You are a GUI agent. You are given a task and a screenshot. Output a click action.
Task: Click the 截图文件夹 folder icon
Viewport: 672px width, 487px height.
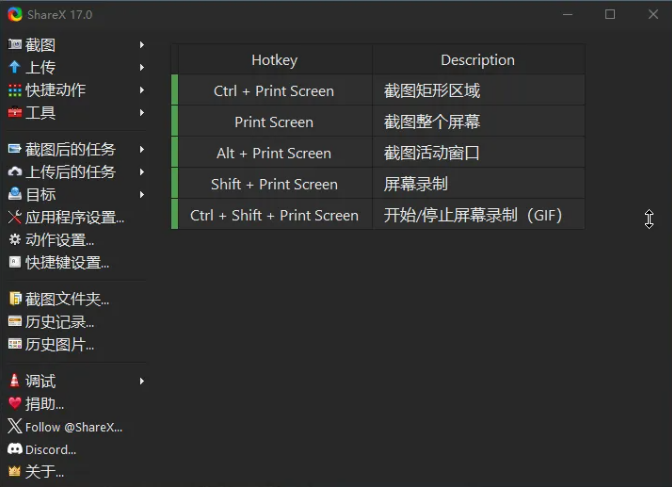(15, 298)
